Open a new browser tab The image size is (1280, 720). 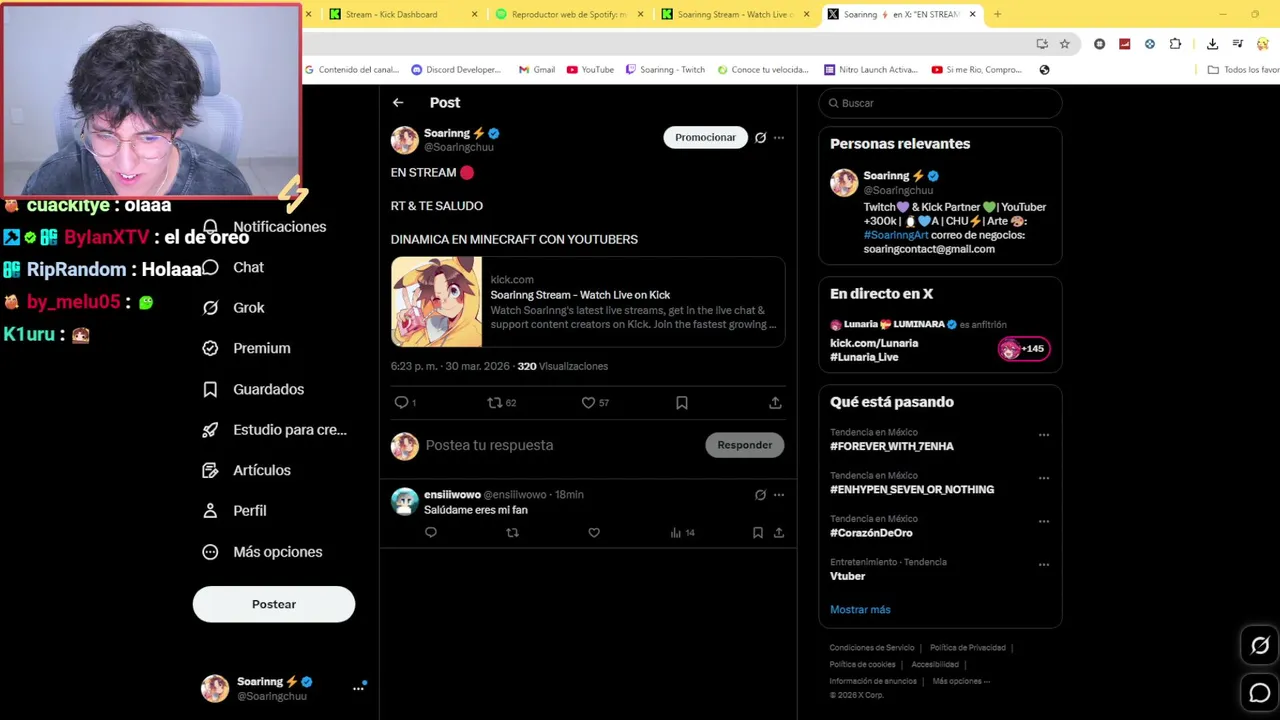point(997,14)
